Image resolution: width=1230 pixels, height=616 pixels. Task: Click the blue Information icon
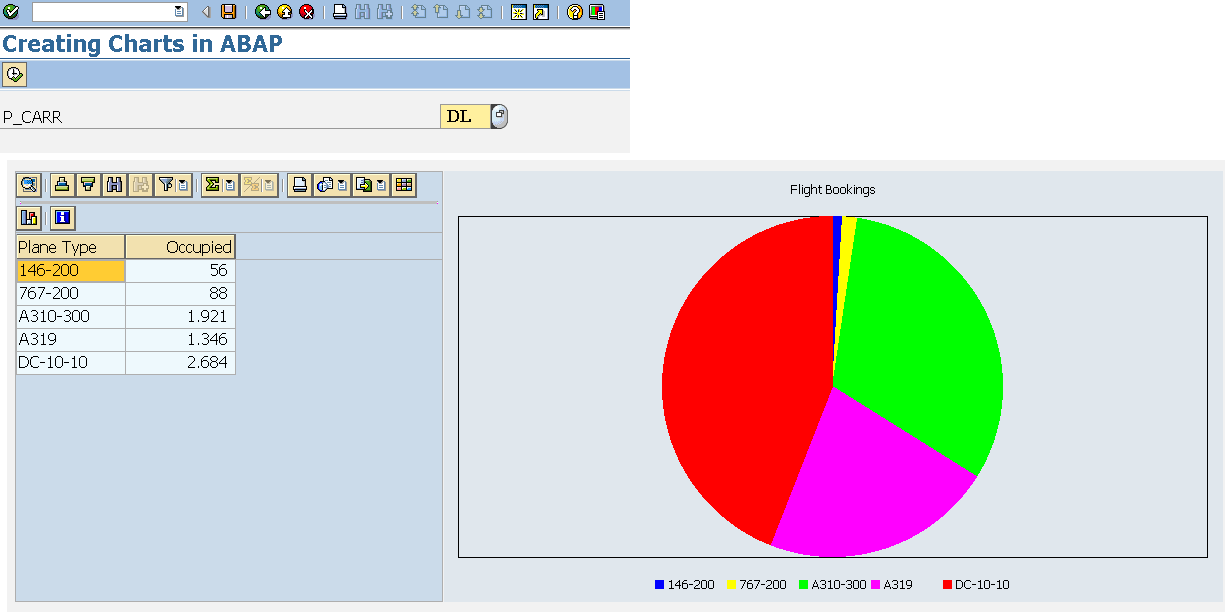coord(62,217)
